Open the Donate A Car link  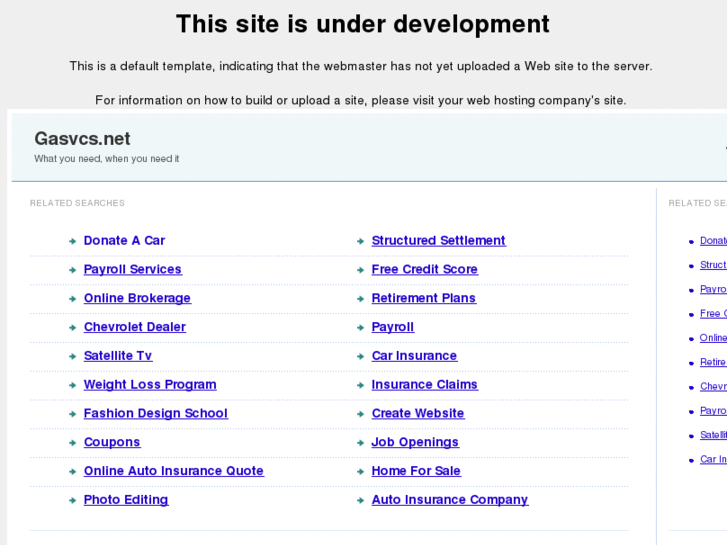pos(124,241)
